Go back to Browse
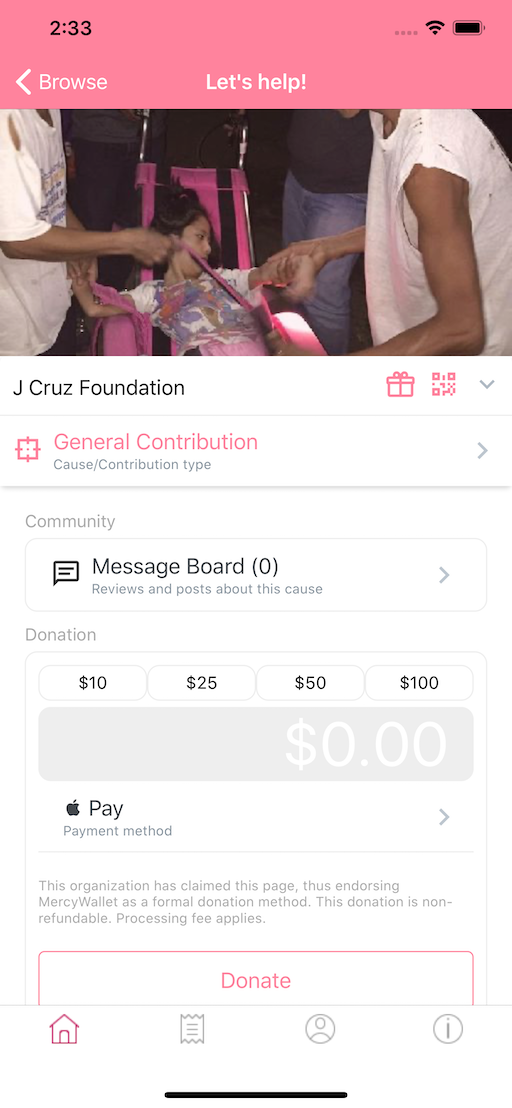This screenshot has width=512, height=1108. [61, 82]
